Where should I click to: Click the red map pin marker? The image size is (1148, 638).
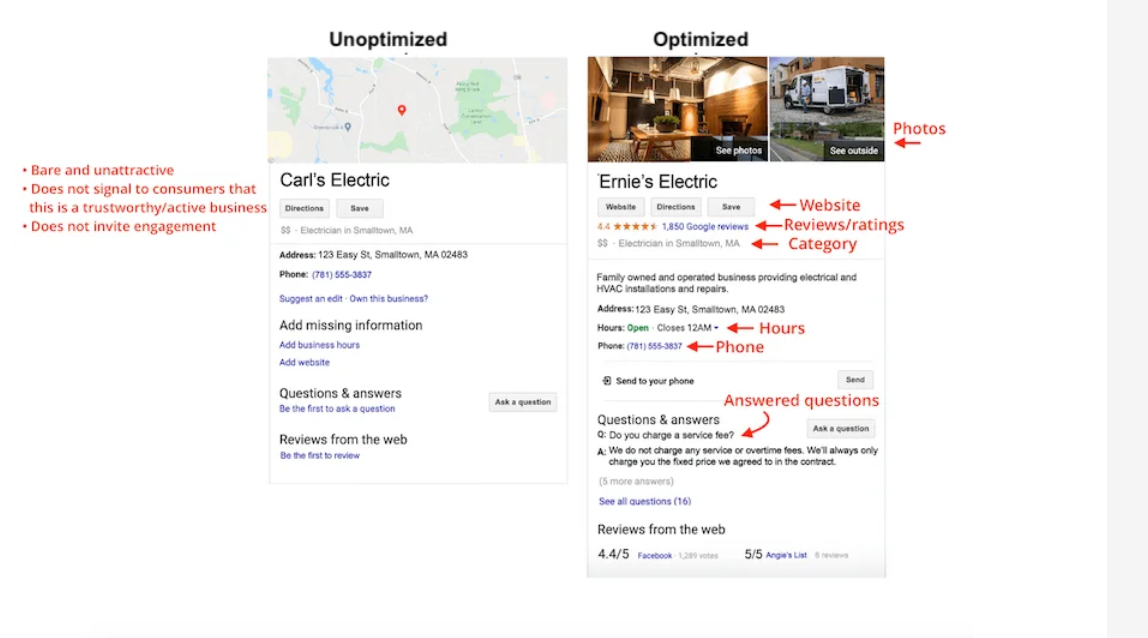(401, 110)
